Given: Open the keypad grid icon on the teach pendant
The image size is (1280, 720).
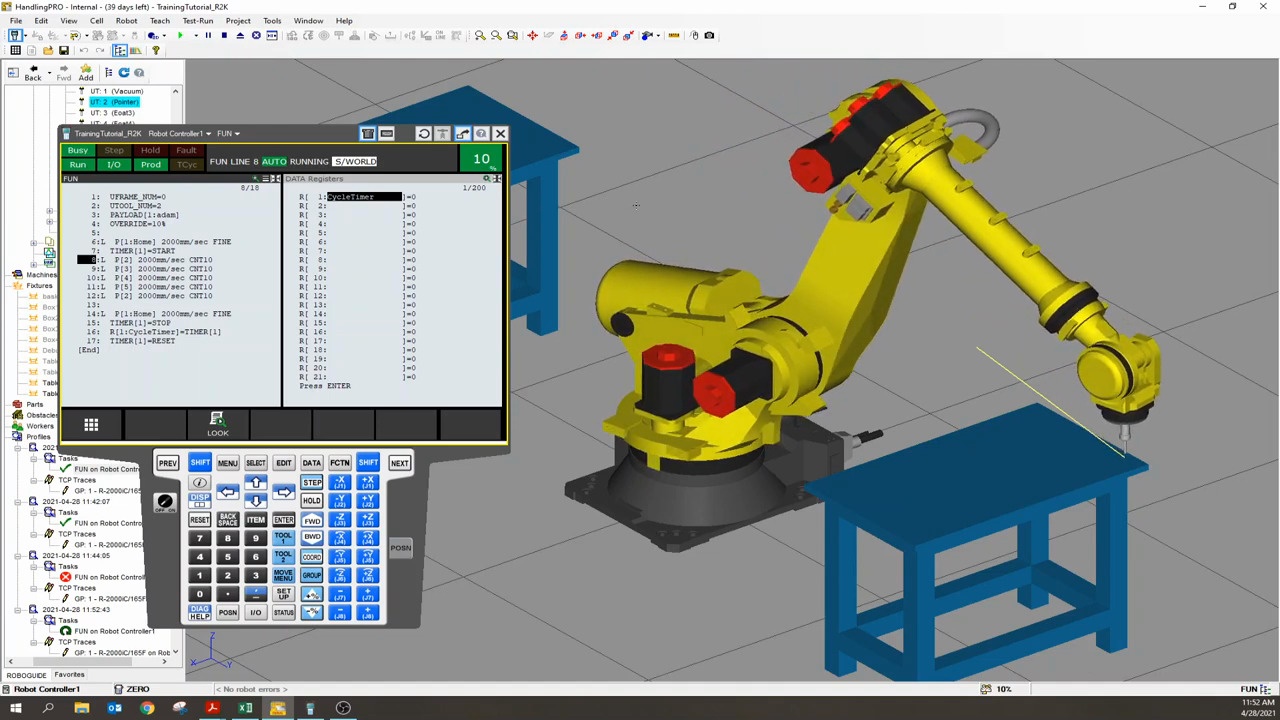Looking at the screenshot, I should click(90, 425).
